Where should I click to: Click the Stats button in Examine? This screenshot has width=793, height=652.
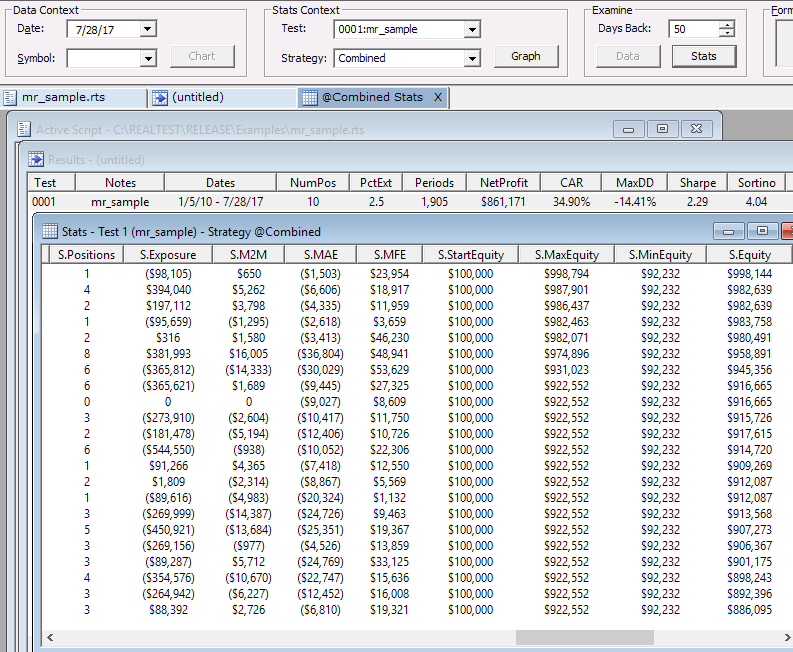pos(703,56)
